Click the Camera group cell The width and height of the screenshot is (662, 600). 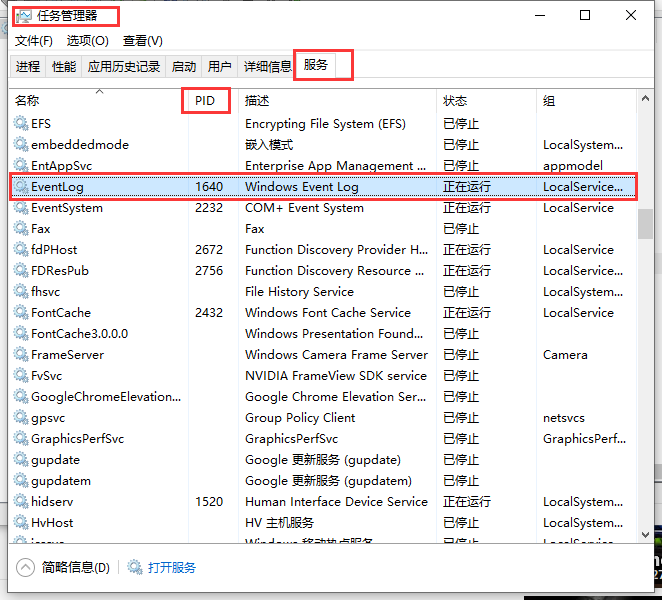point(565,355)
